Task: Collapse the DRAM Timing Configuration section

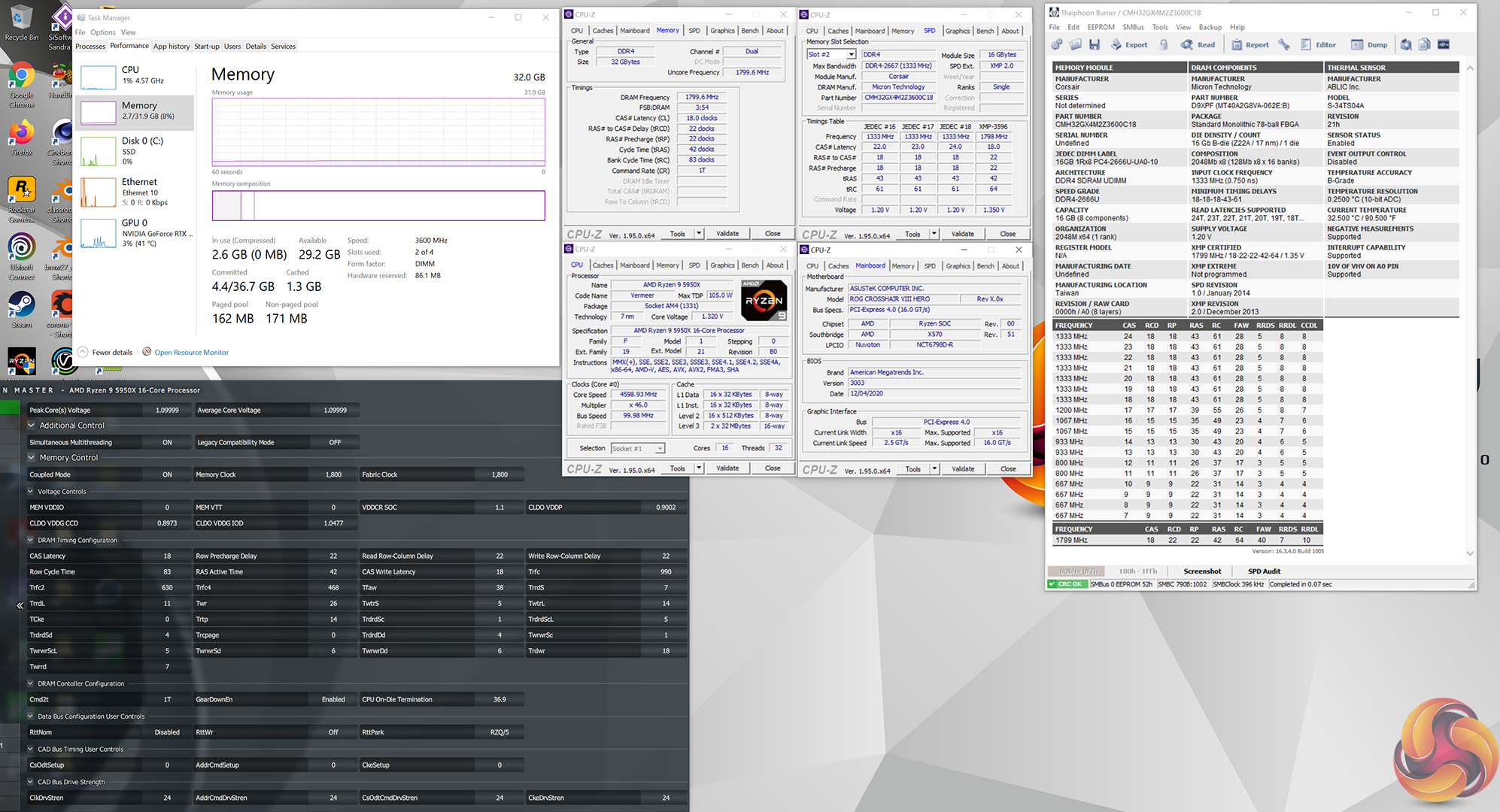Action: (x=31, y=540)
